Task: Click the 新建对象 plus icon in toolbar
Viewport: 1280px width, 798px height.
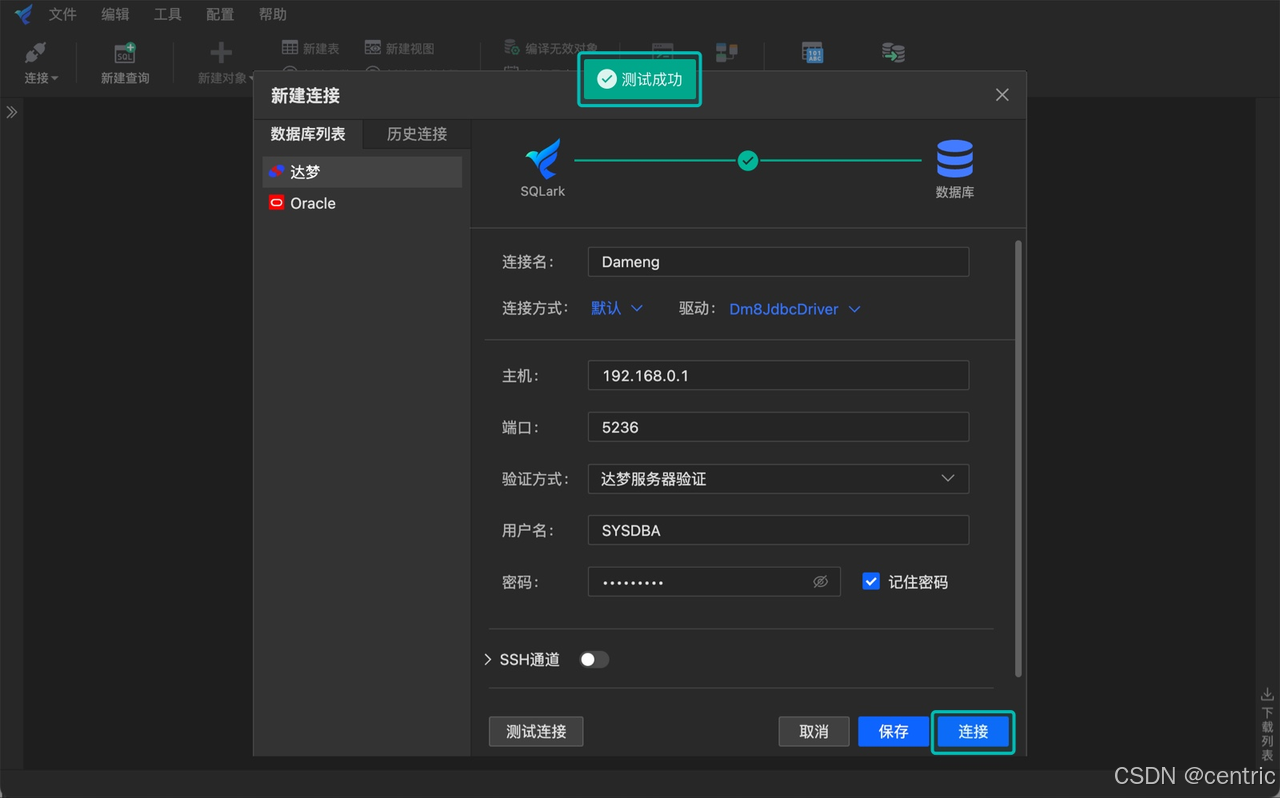Action: pyautogui.click(x=221, y=53)
